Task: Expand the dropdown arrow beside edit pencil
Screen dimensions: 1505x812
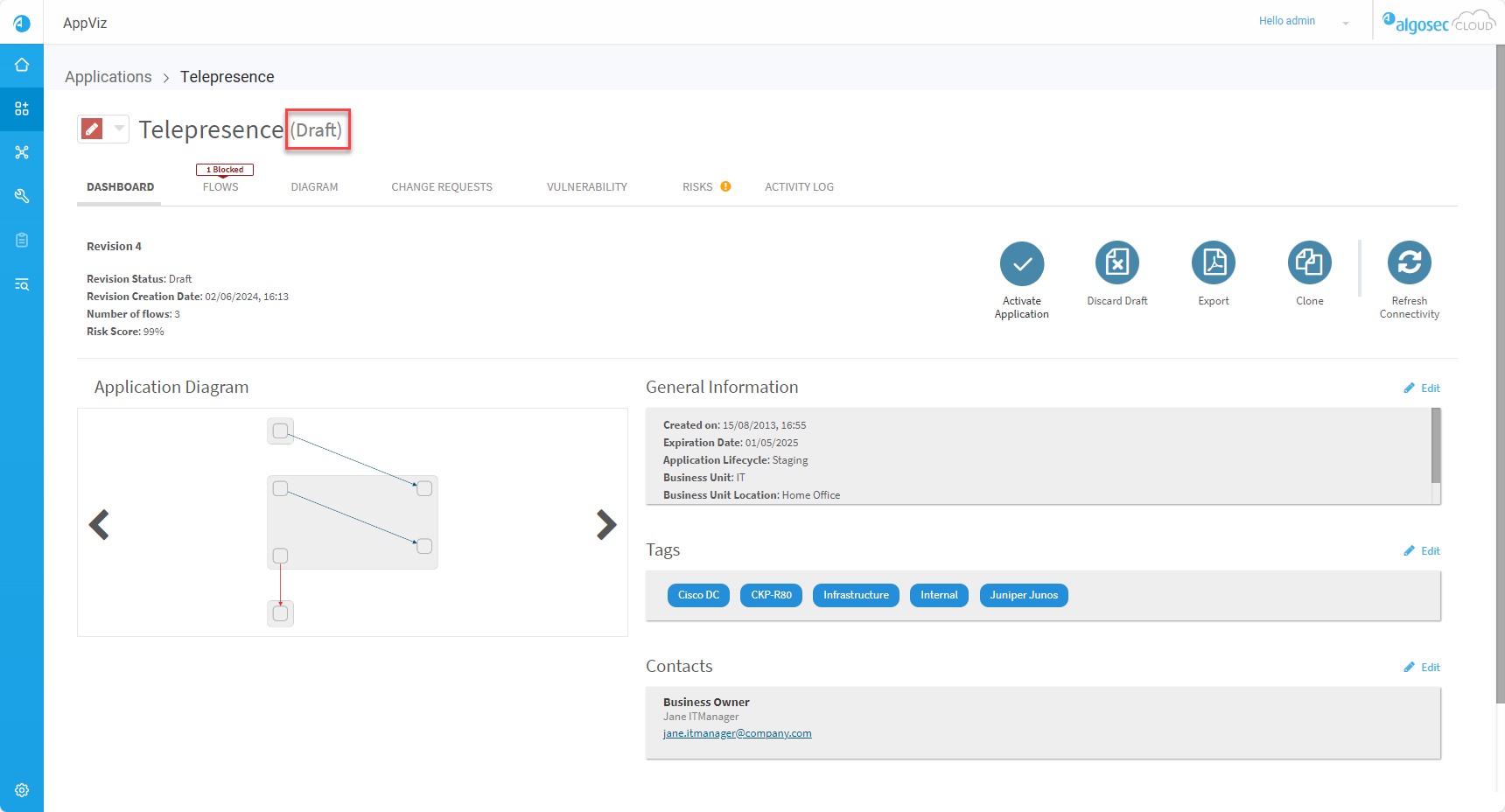Action: pyautogui.click(x=119, y=129)
